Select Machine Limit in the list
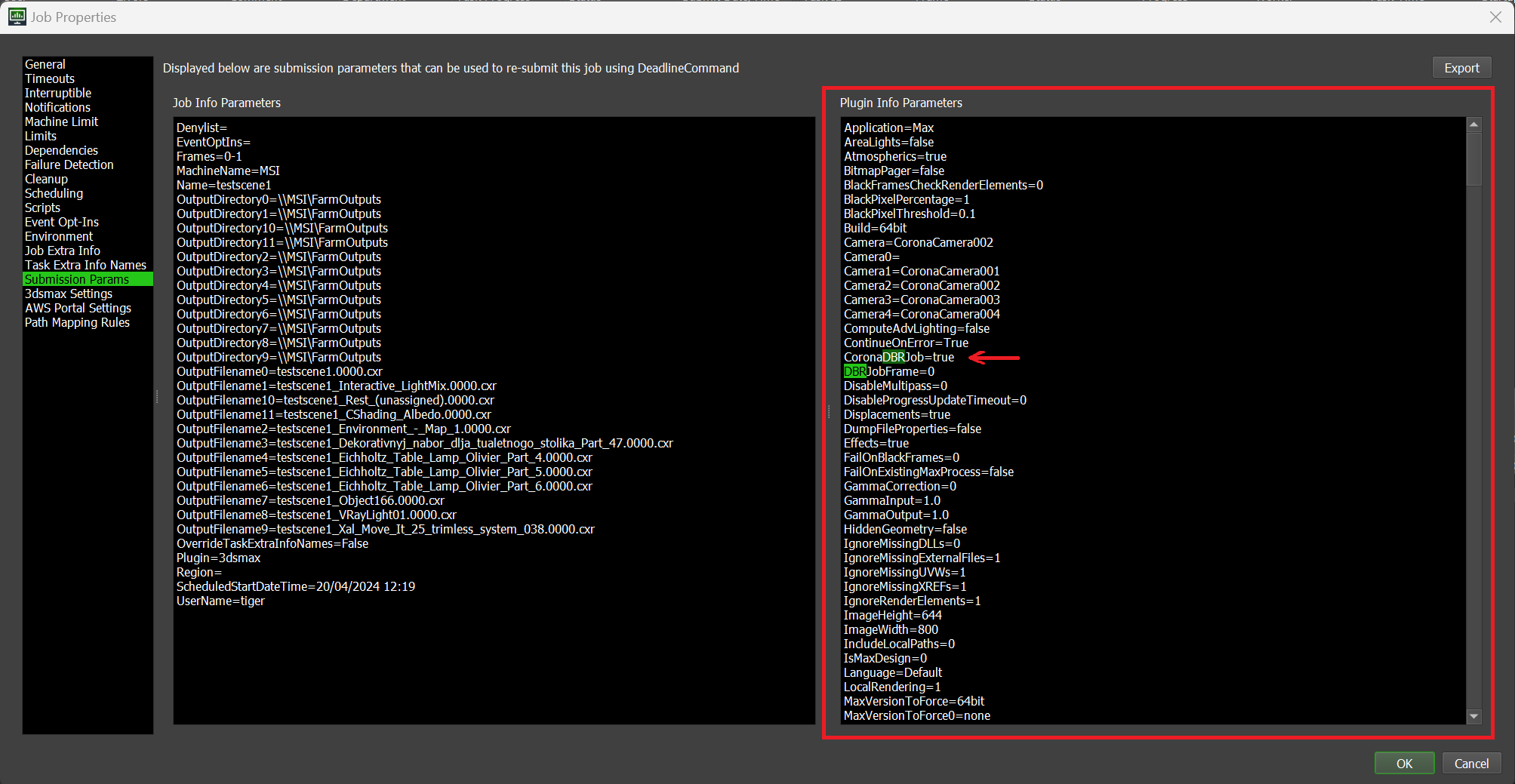Image resolution: width=1515 pixels, height=784 pixels. coord(62,121)
